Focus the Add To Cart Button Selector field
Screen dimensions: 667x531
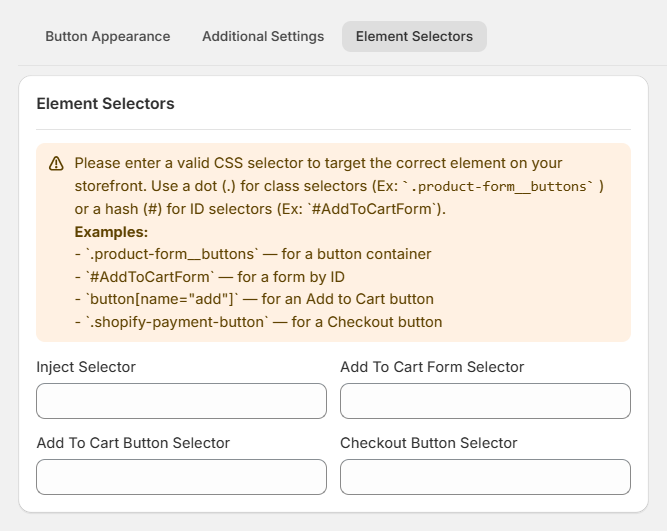coord(181,477)
